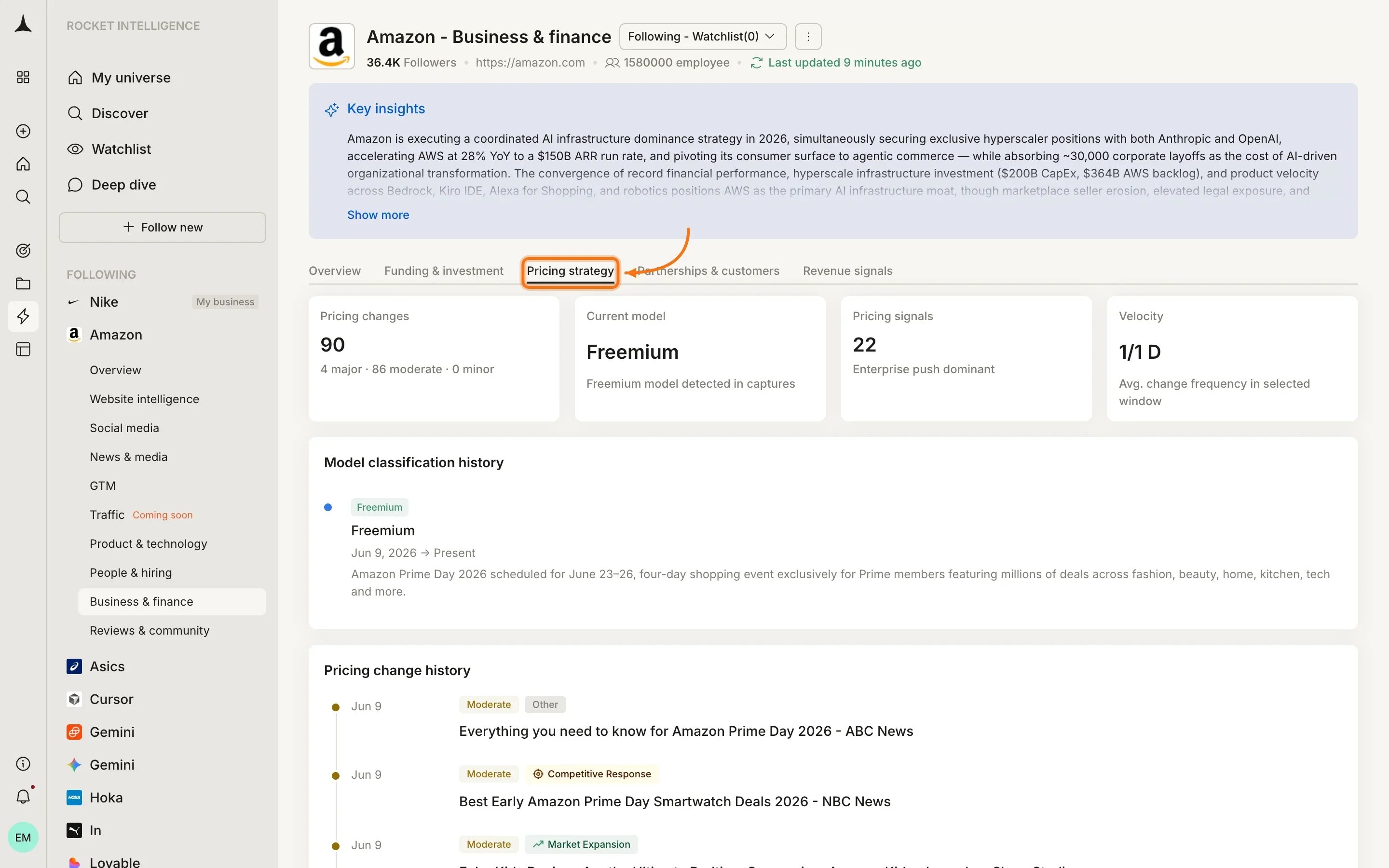The image size is (1389, 868).
Task: Click the Nike logo in Following list
Action: 73,302
